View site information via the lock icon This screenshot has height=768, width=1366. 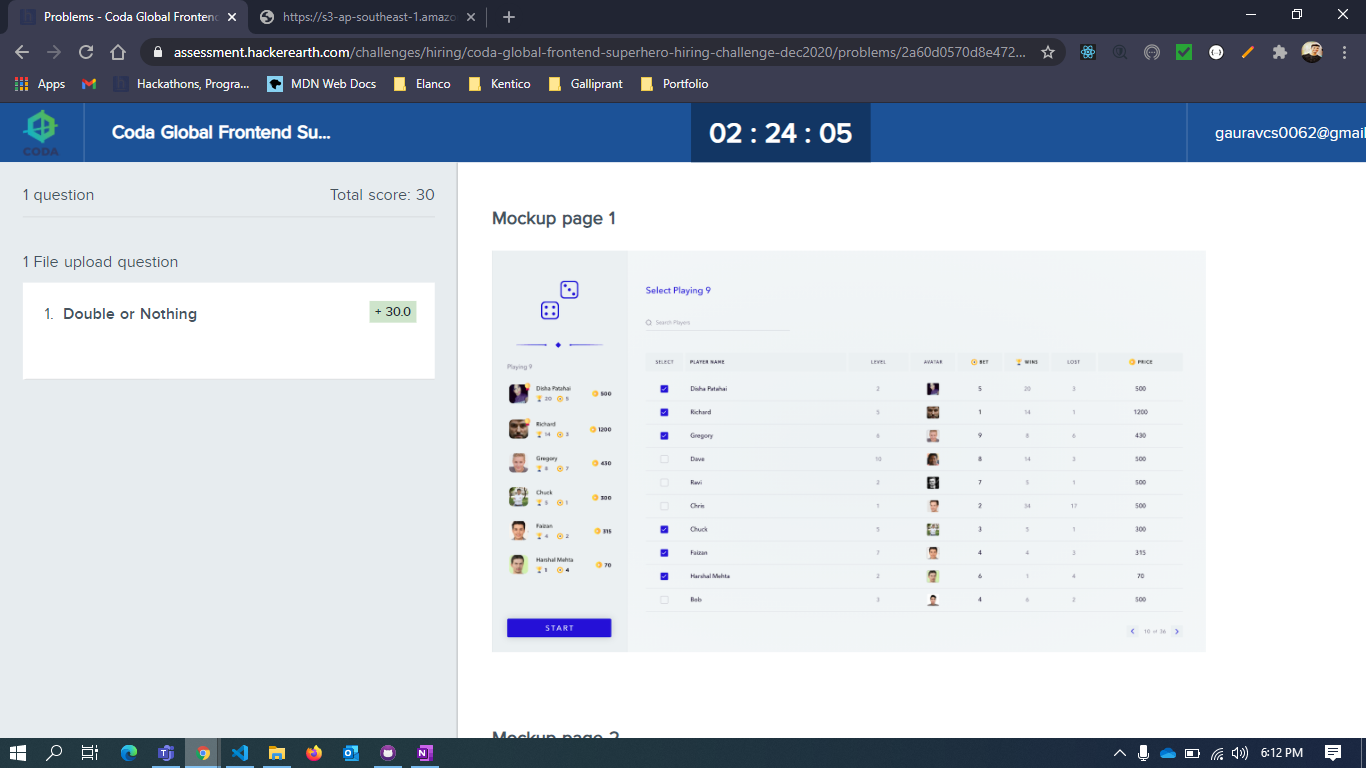158,52
